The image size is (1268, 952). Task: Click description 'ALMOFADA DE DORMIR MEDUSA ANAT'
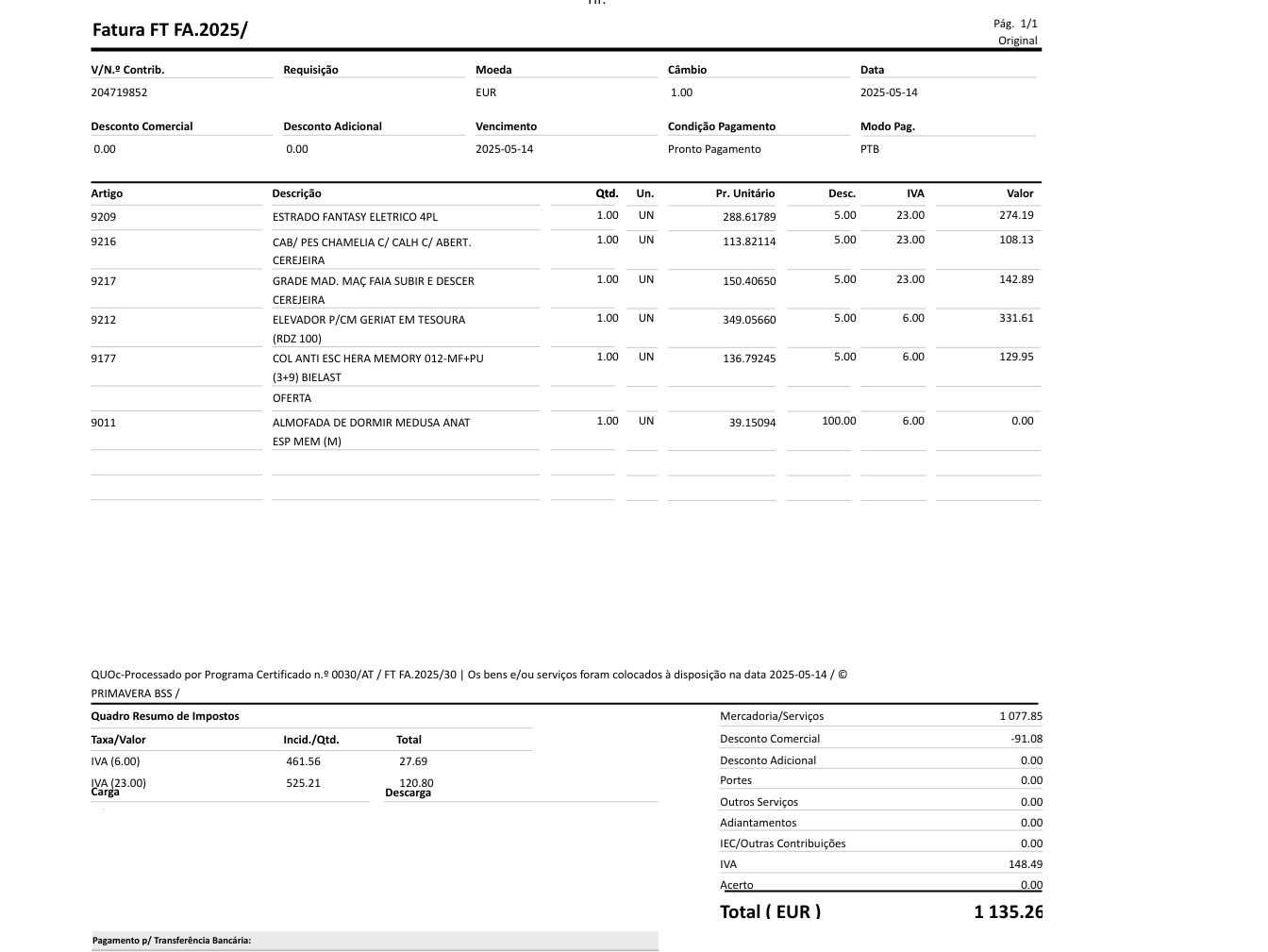pos(371,423)
